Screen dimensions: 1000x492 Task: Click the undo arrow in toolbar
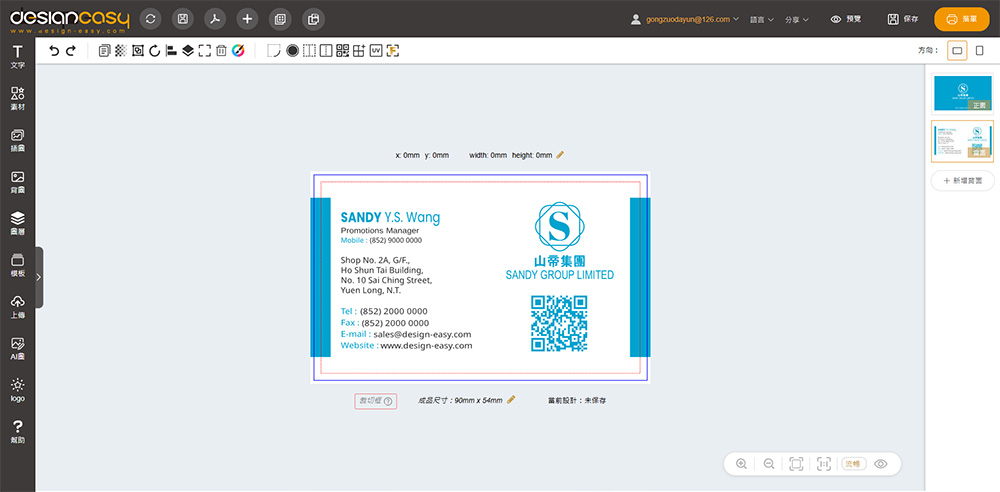pyautogui.click(x=54, y=50)
